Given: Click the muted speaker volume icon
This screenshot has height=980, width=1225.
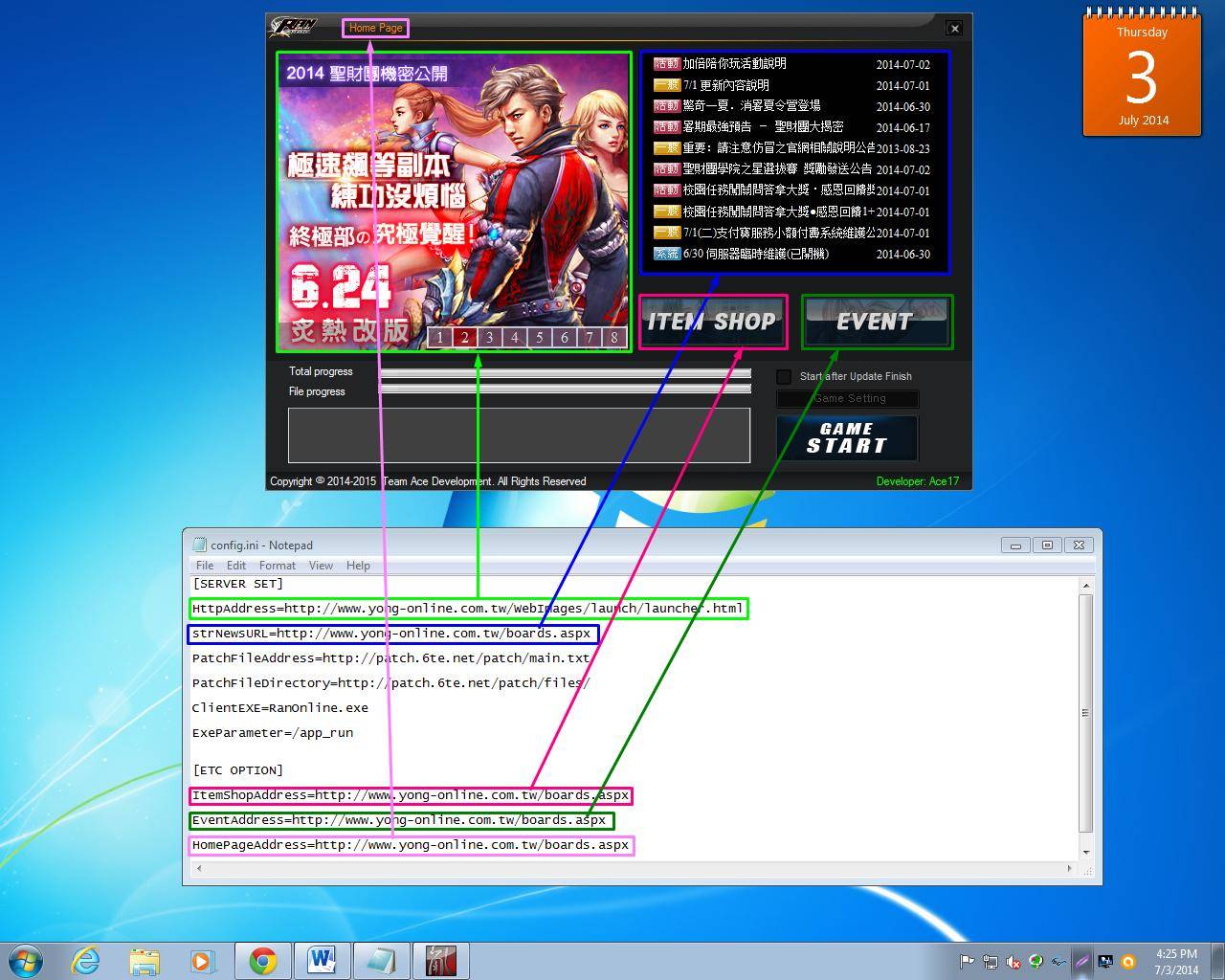Looking at the screenshot, I should pyautogui.click(x=1013, y=962).
